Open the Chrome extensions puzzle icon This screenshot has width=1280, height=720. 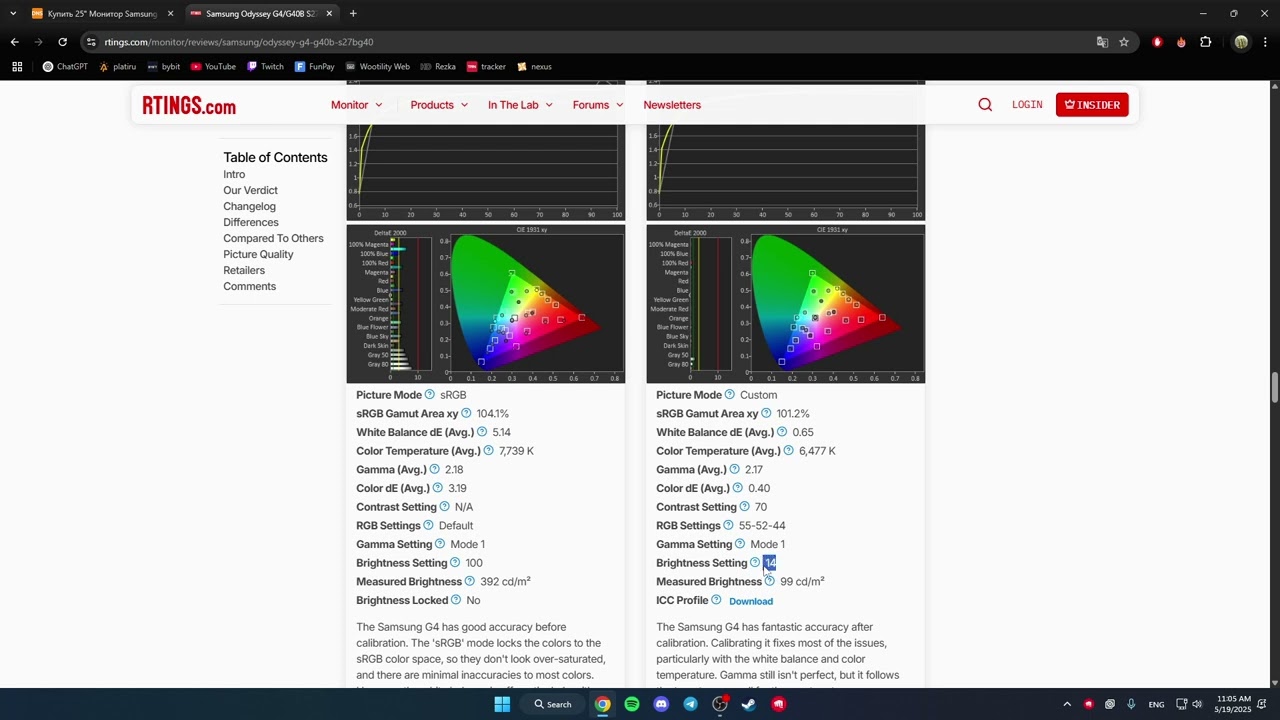(1205, 42)
